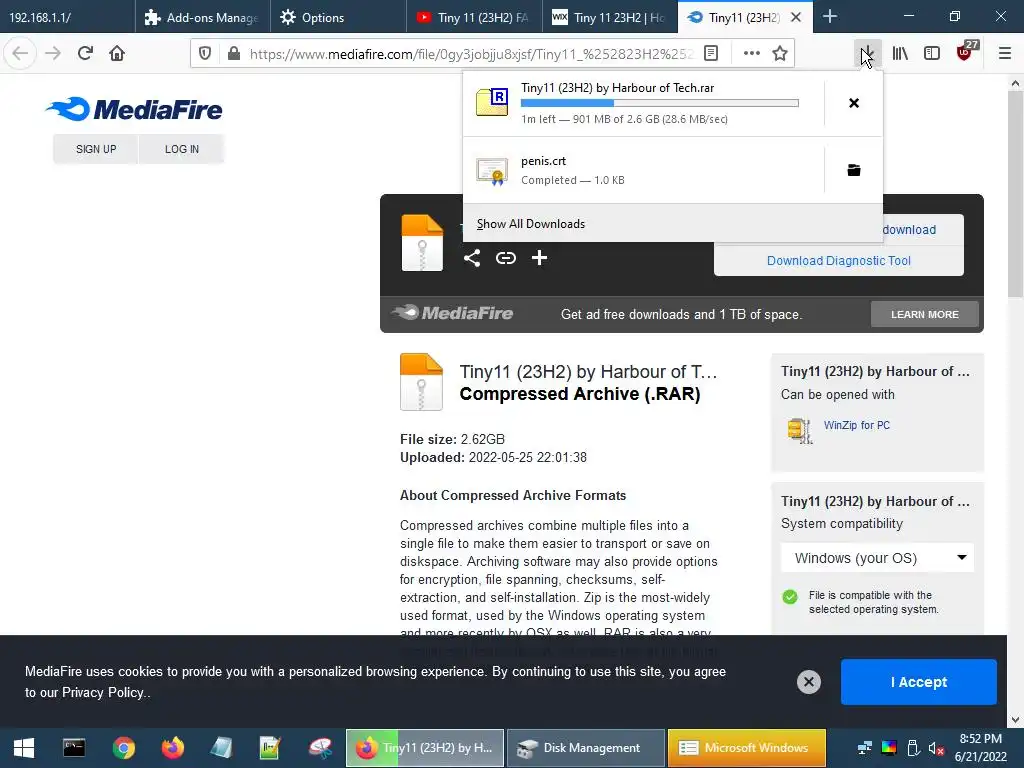Copy link using chain icon

tap(505, 258)
